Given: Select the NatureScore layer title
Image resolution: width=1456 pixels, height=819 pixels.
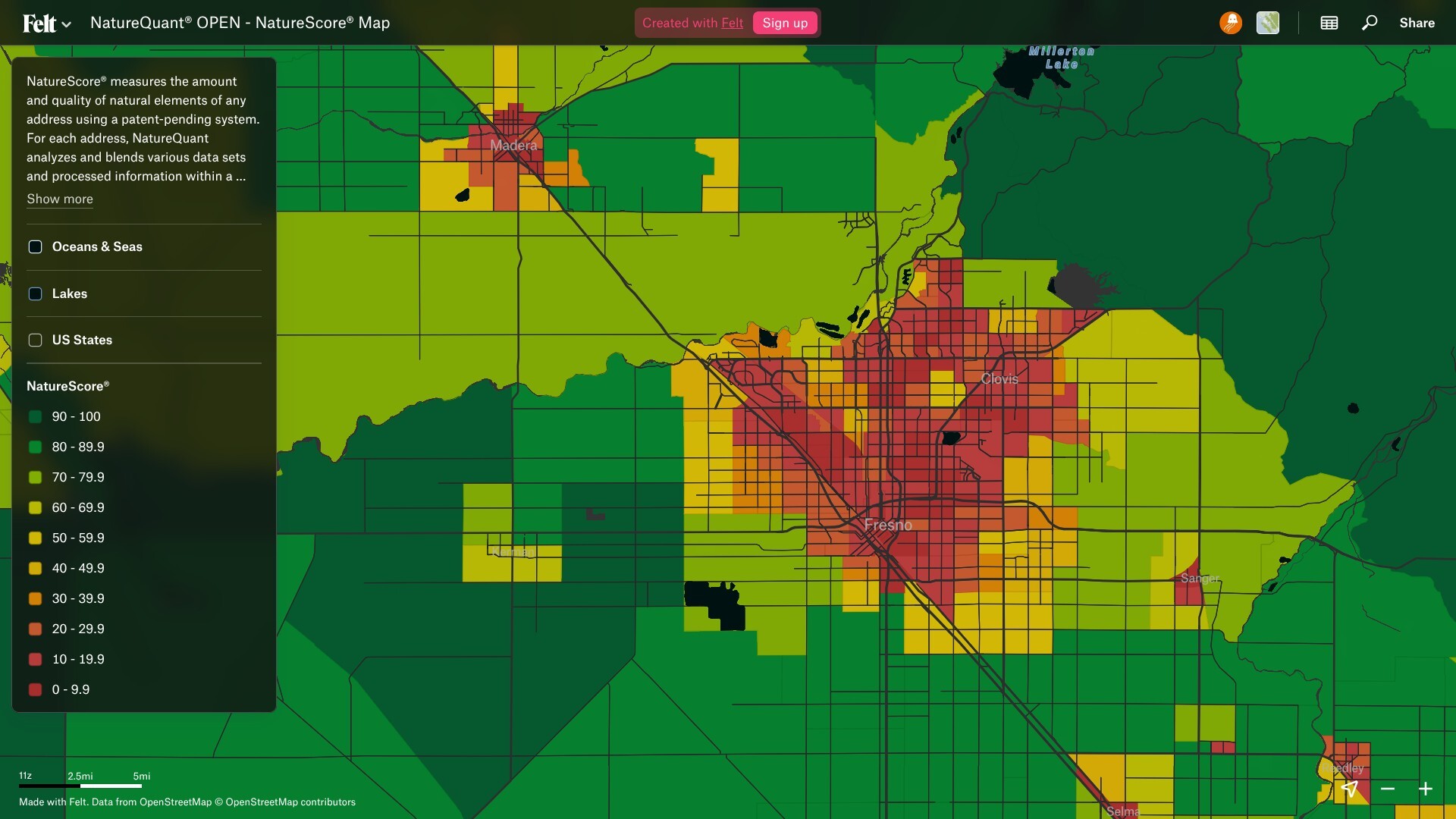Looking at the screenshot, I should pyautogui.click(x=68, y=386).
